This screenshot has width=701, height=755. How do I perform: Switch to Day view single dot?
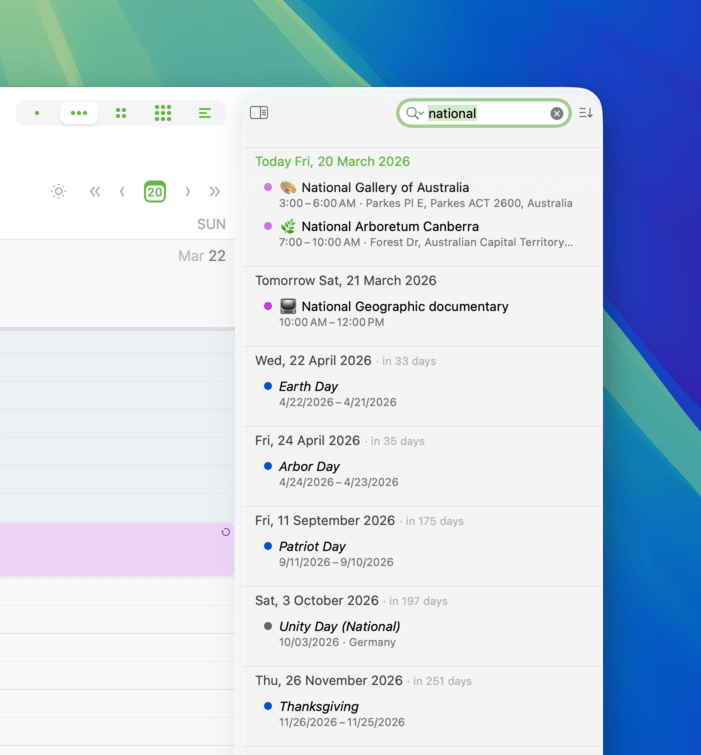[37, 113]
